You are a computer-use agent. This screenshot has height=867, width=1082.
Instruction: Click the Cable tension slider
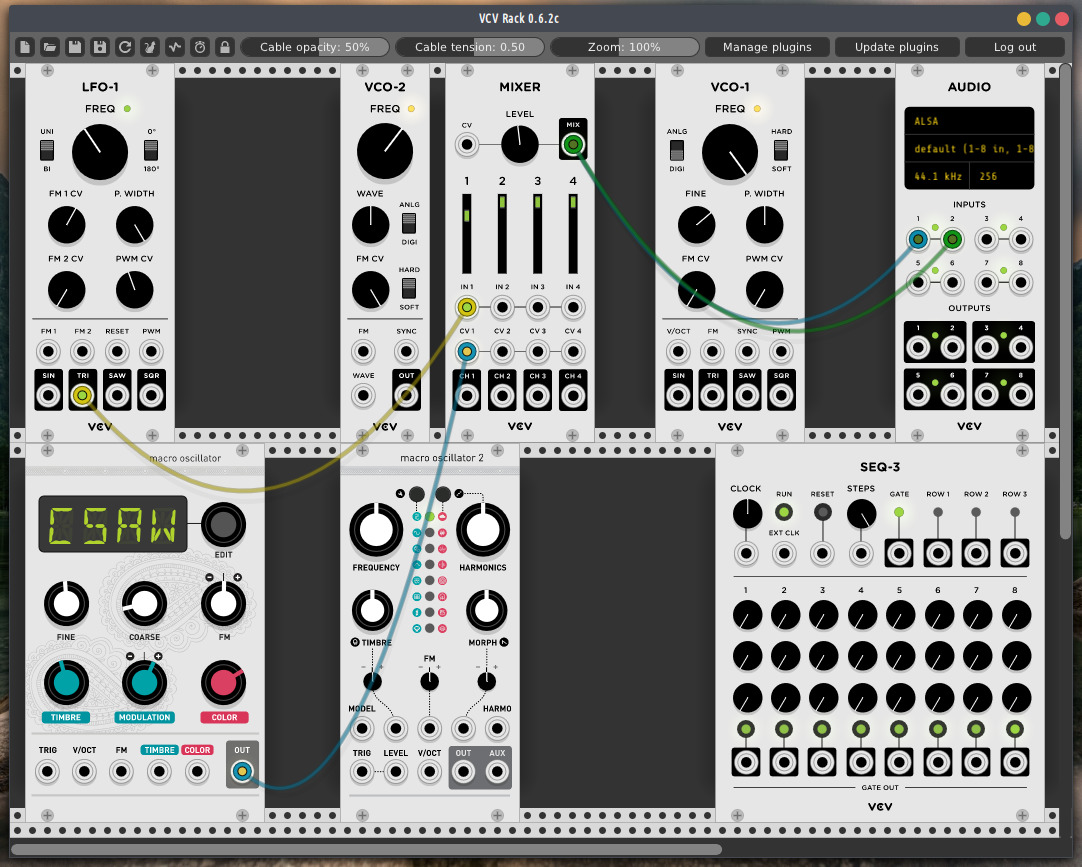470,47
